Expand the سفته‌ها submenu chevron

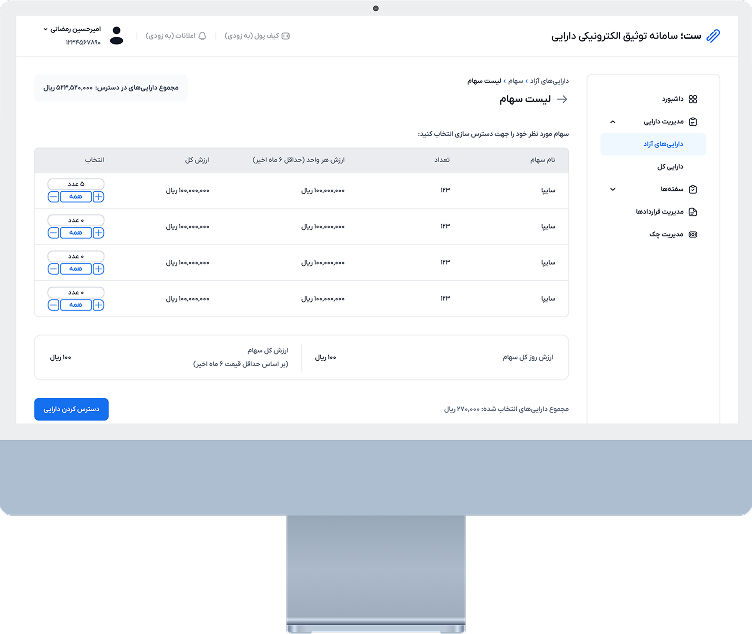[x=612, y=189]
